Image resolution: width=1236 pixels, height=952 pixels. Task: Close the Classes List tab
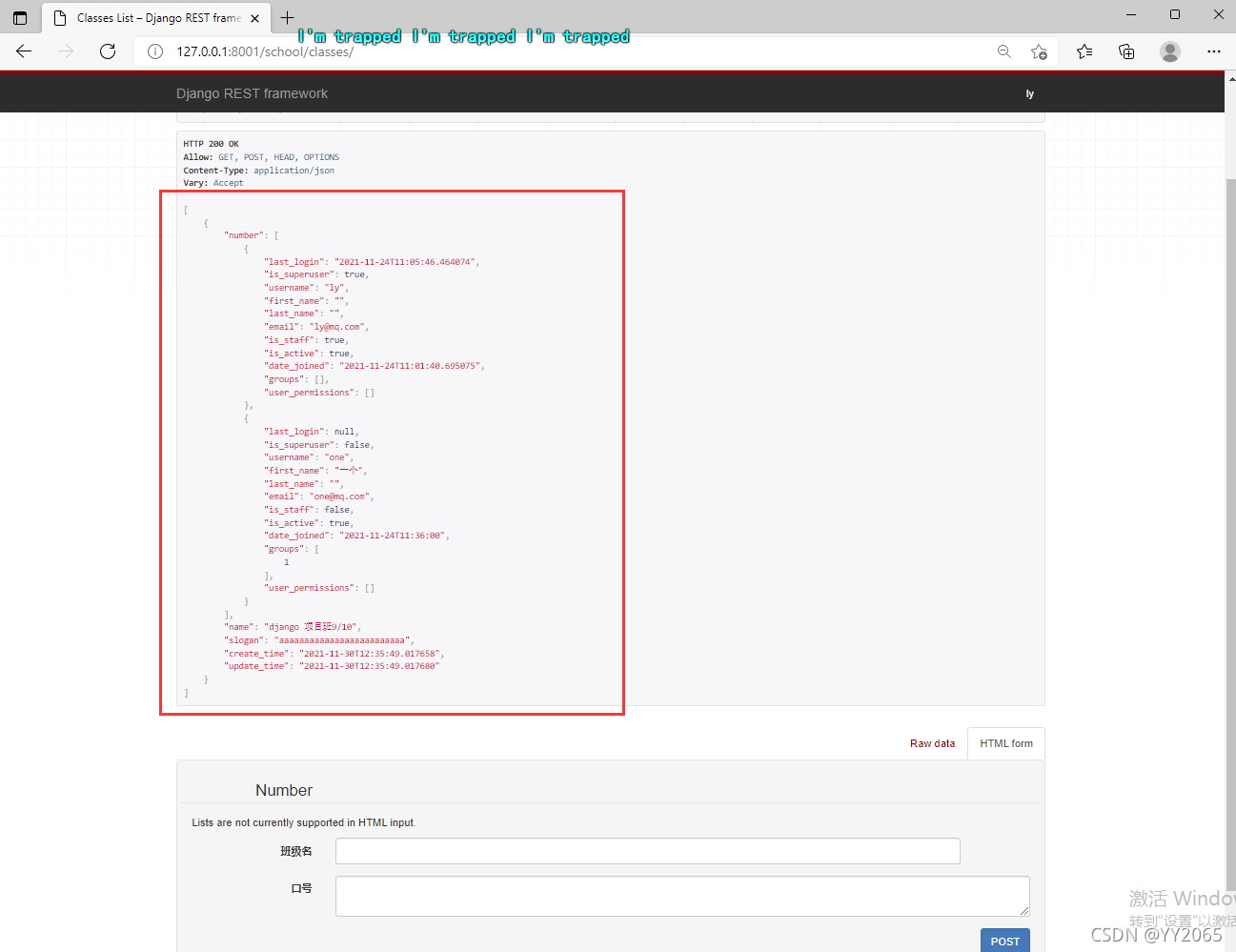254,18
